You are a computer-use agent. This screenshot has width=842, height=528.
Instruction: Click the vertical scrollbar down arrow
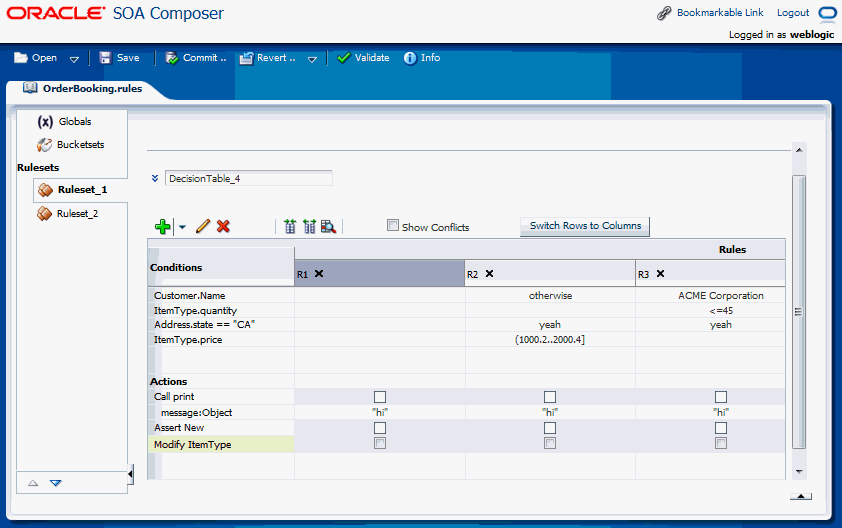pos(799,472)
